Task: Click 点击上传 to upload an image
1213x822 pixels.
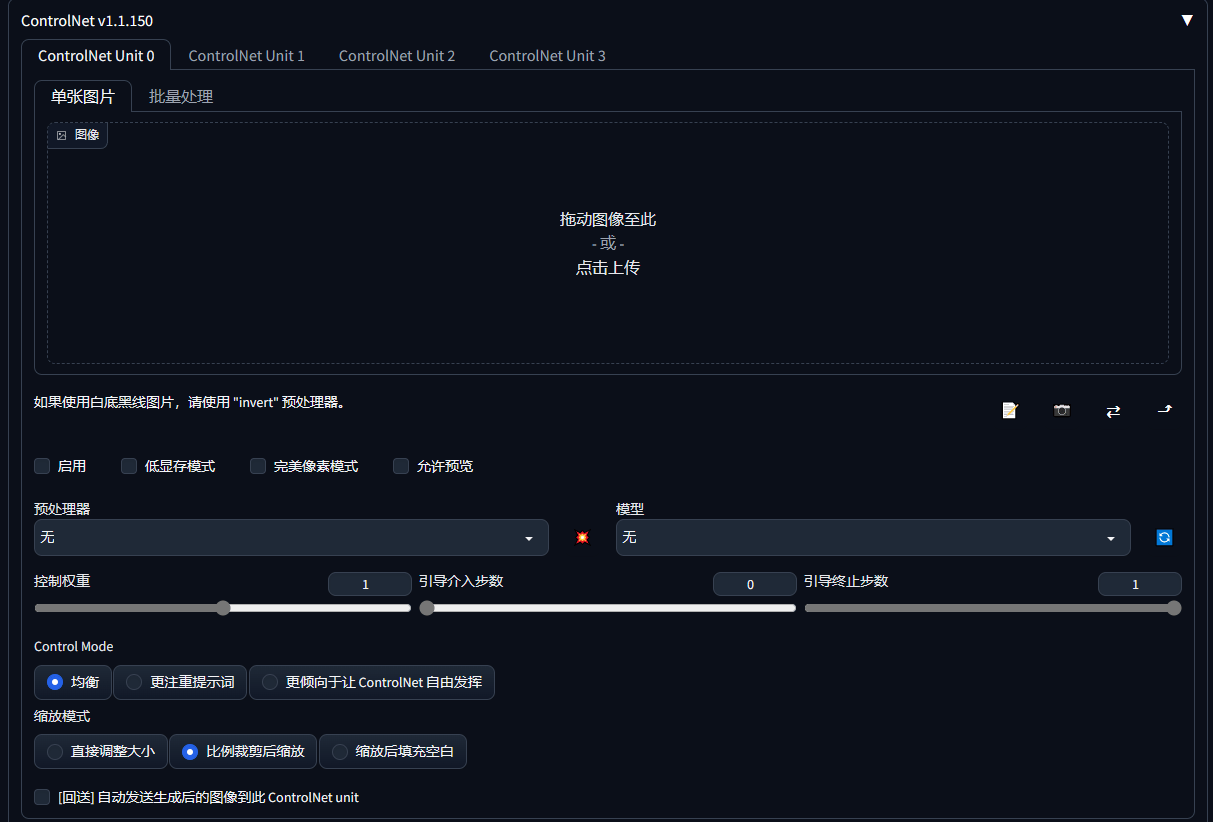Action: pyautogui.click(x=608, y=268)
